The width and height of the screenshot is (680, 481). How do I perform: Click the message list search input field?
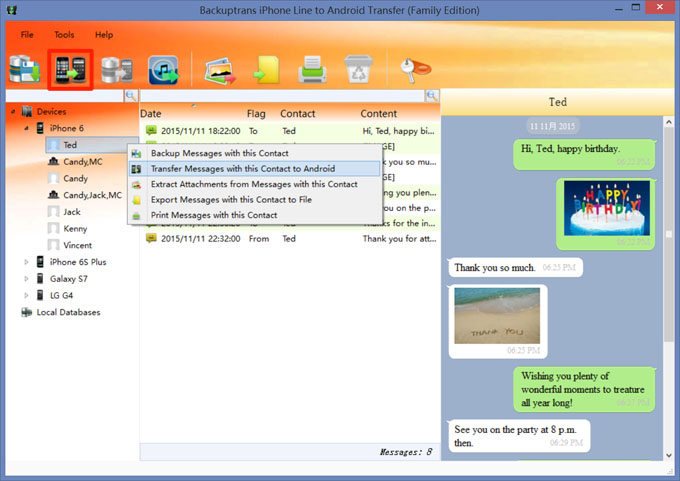[283, 96]
